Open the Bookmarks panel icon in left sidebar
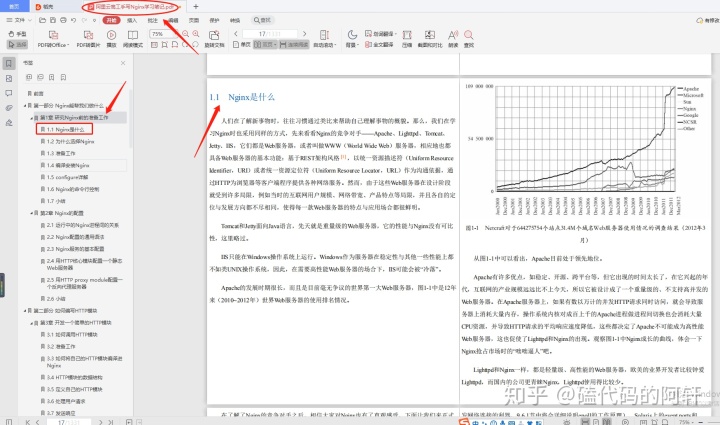Image resolution: width=720 pixels, height=425 pixels. pos(9,63)
